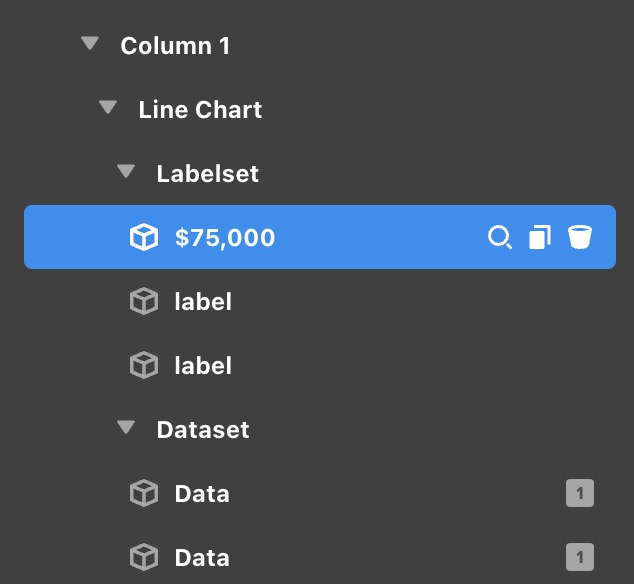Duplicate the $75,000 label item
The image size is (634, 584).
pyautogui.click(x=540, y=237)
